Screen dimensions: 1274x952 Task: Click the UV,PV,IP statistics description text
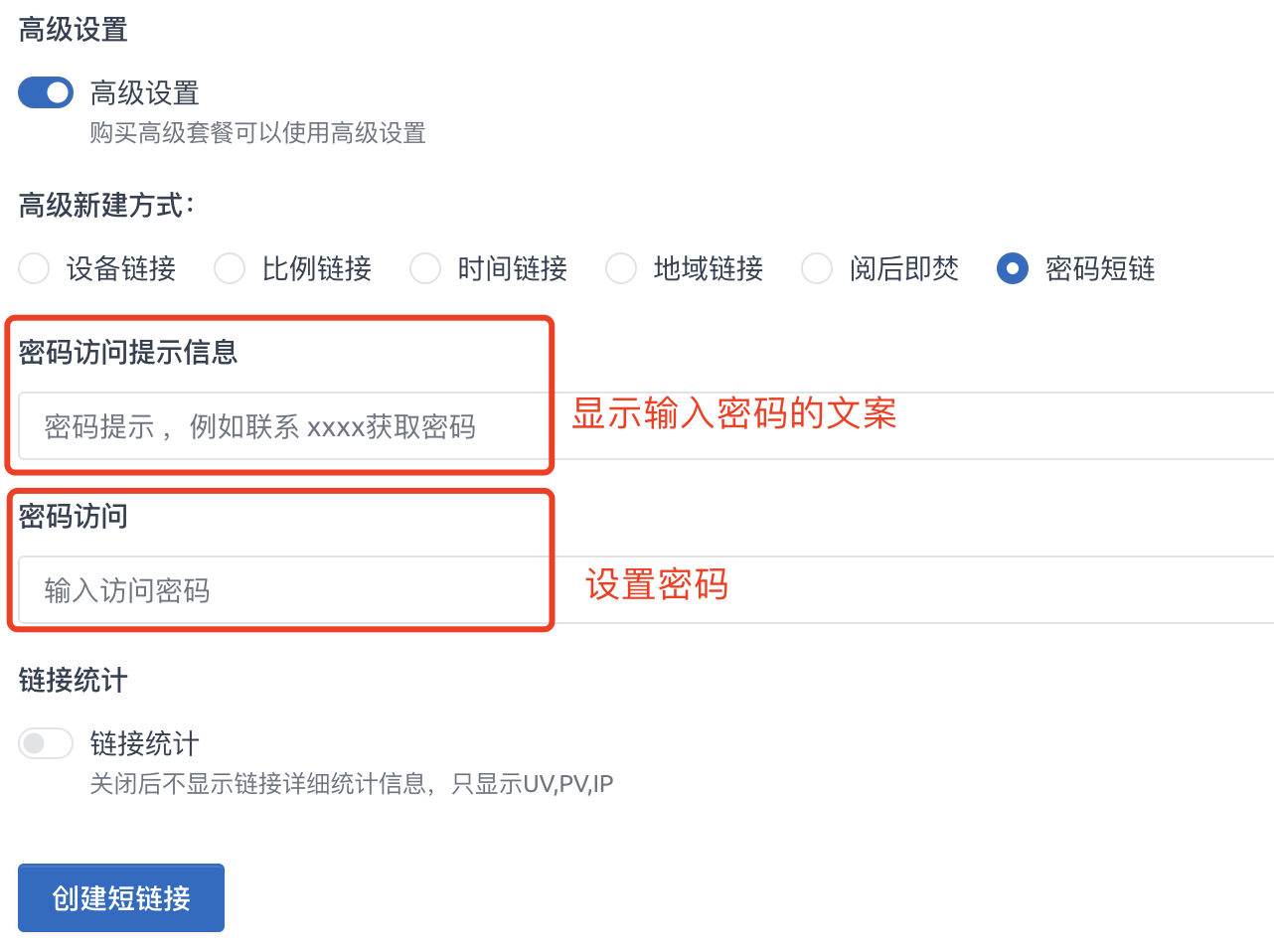pos(351,783)
